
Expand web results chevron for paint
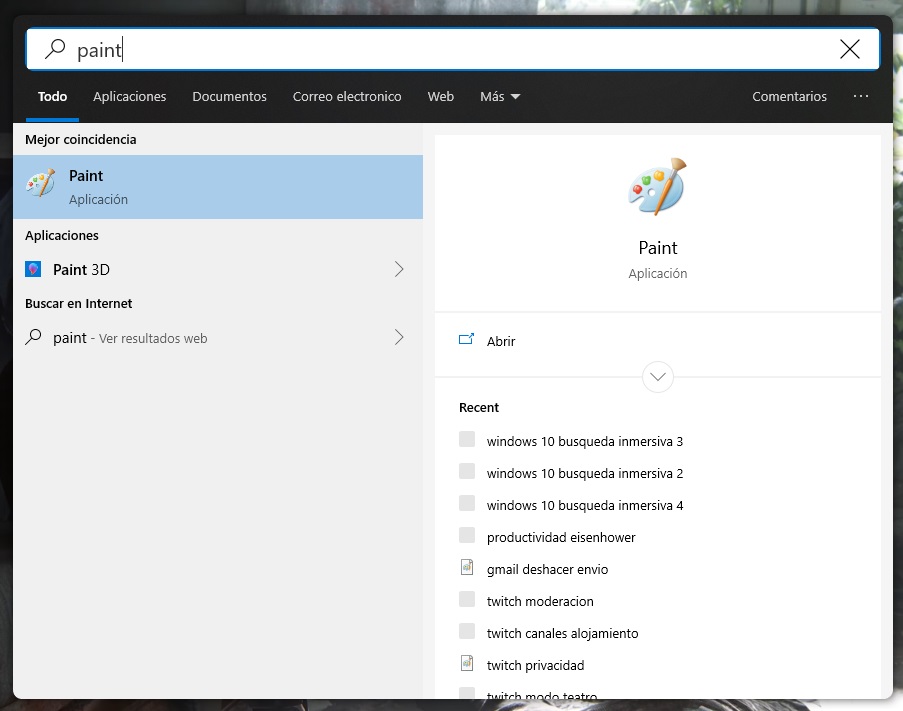coord(399,337)
